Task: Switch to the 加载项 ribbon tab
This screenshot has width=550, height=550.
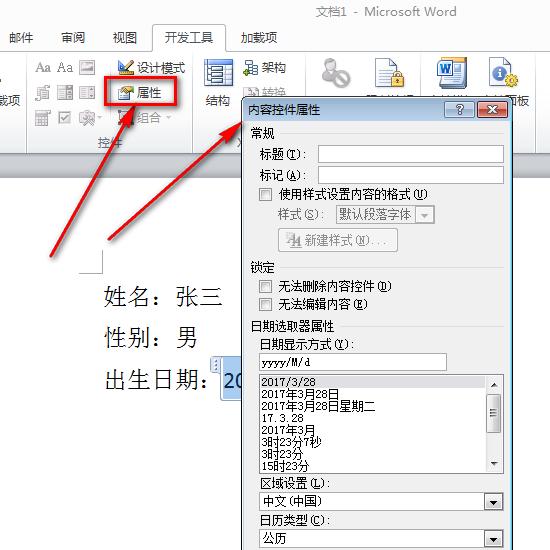Action: coord(259,37)
